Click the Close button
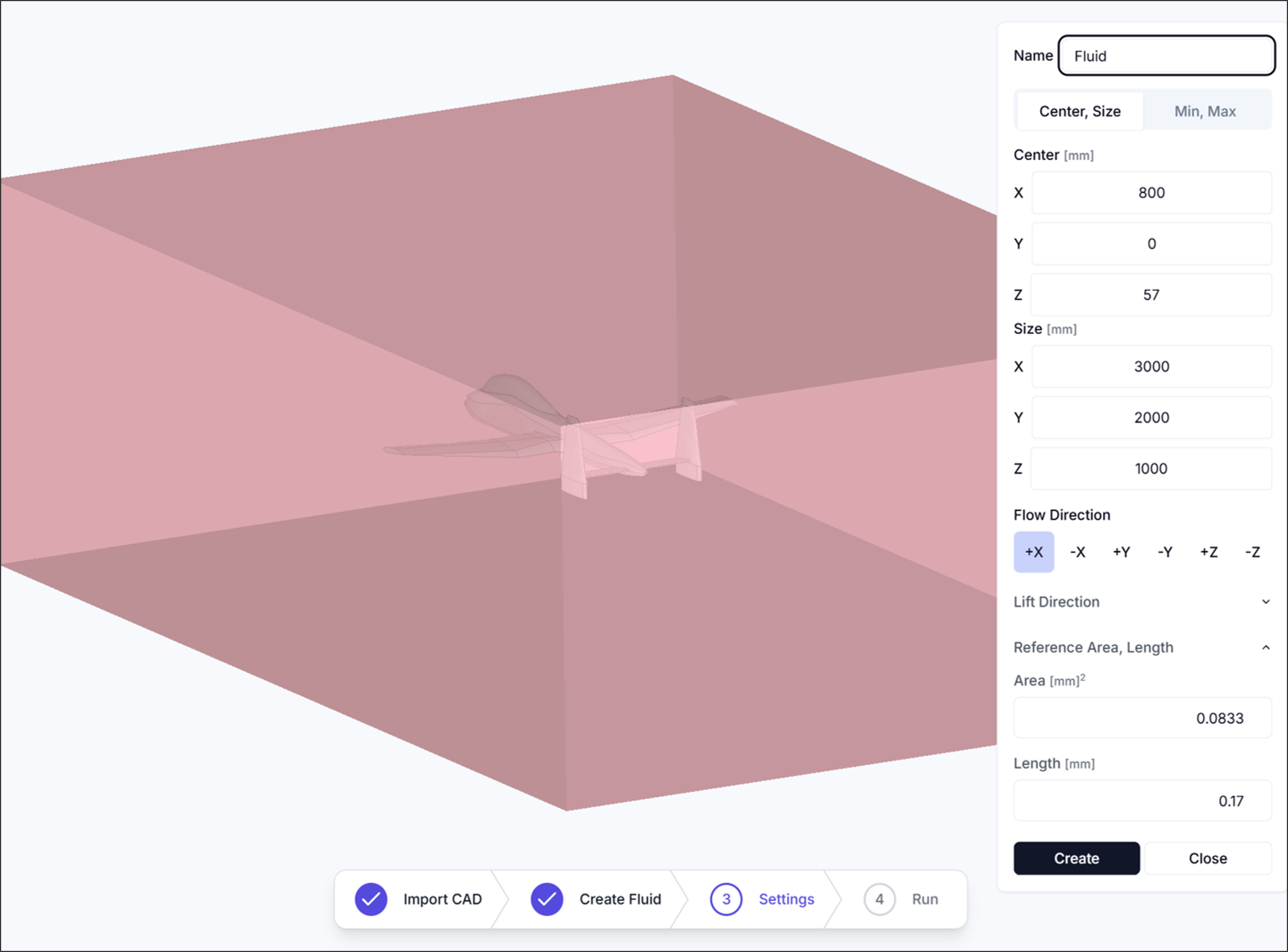 coord(1207,858)
